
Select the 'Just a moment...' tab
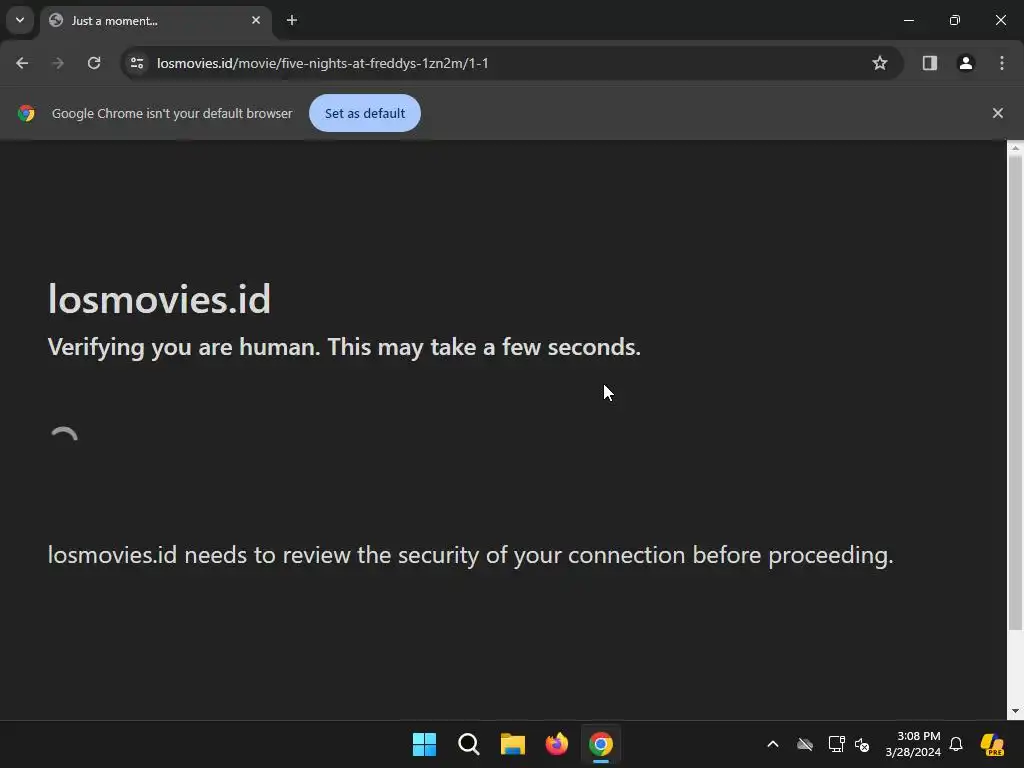(x=156, y=21)
